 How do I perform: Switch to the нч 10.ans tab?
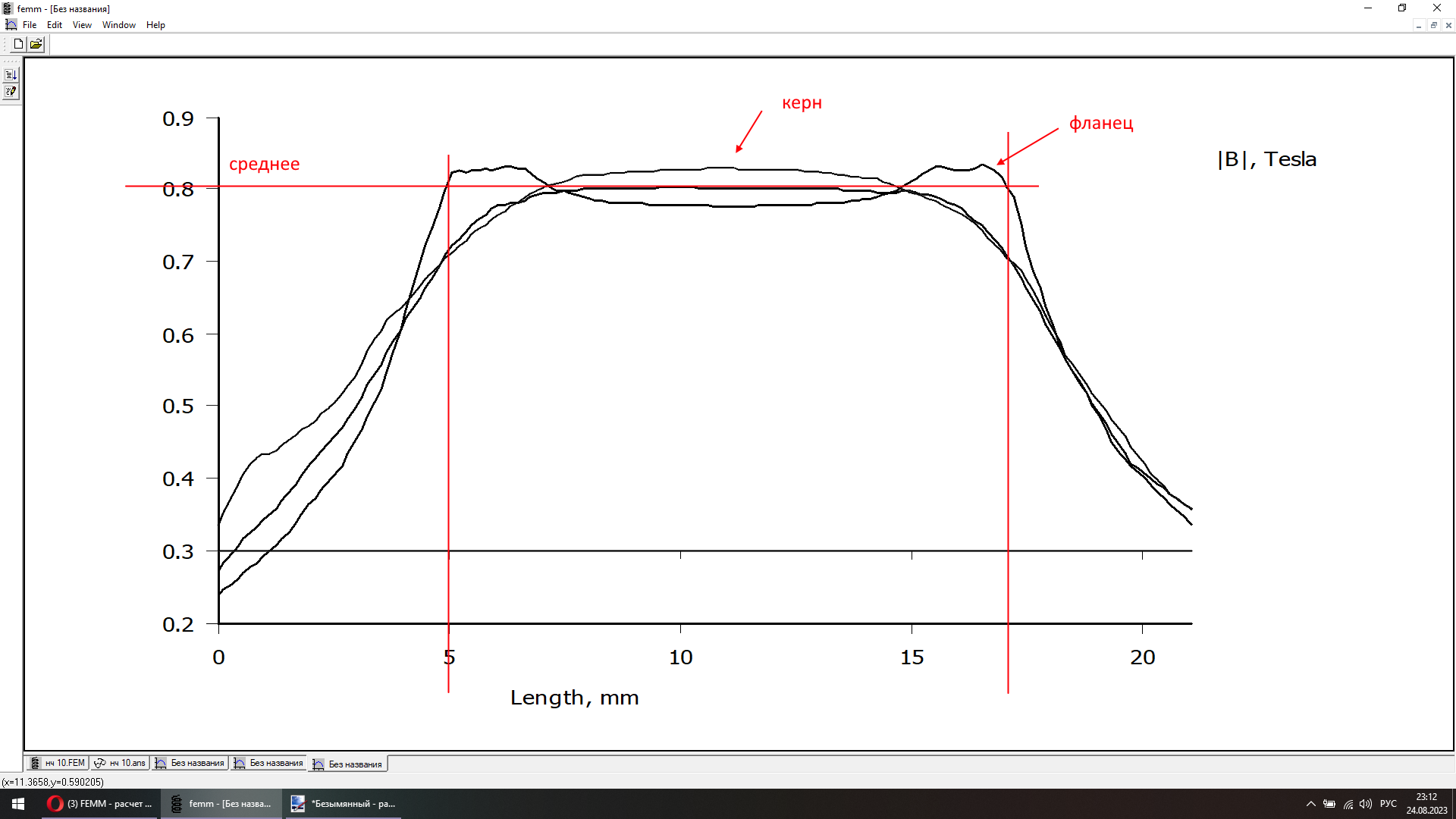pos(120,763)
